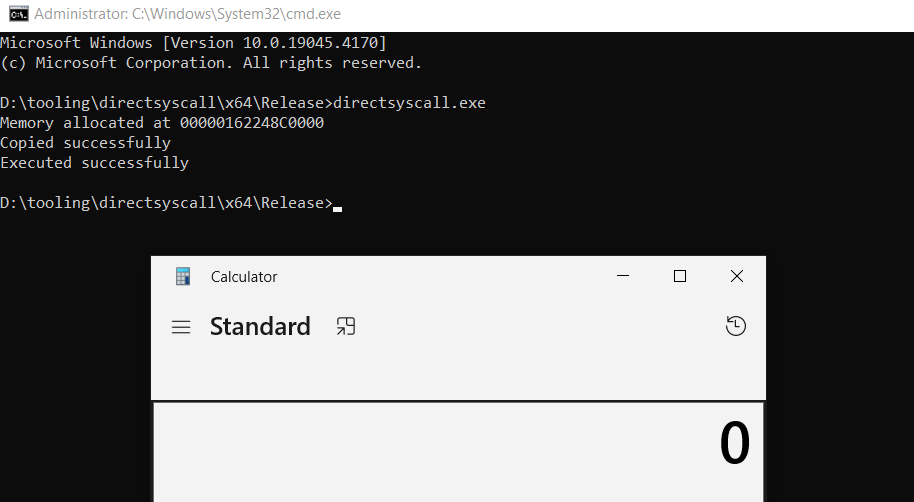Click the Calculator display showing 0

point(734,444)
